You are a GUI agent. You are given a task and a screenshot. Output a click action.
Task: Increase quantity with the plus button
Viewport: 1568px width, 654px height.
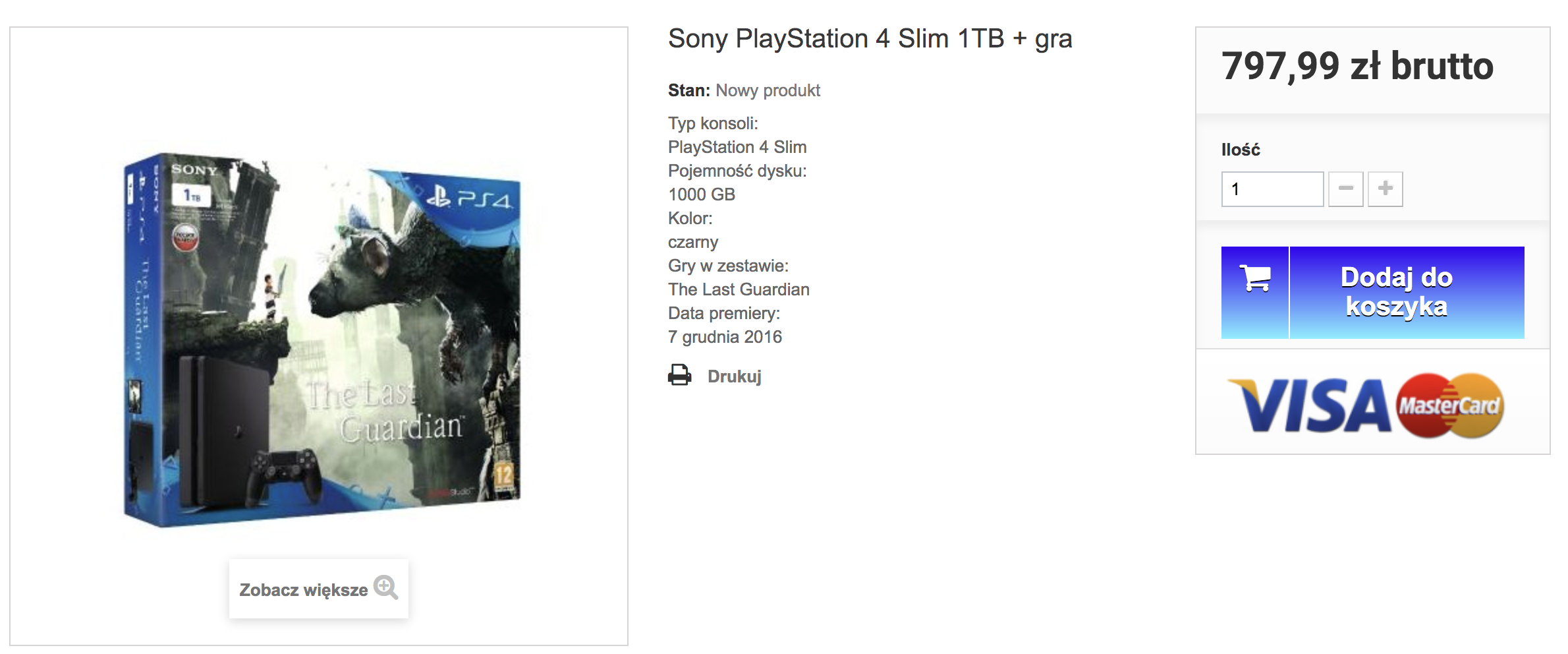pyautogui.click(x=1385, y=189)
